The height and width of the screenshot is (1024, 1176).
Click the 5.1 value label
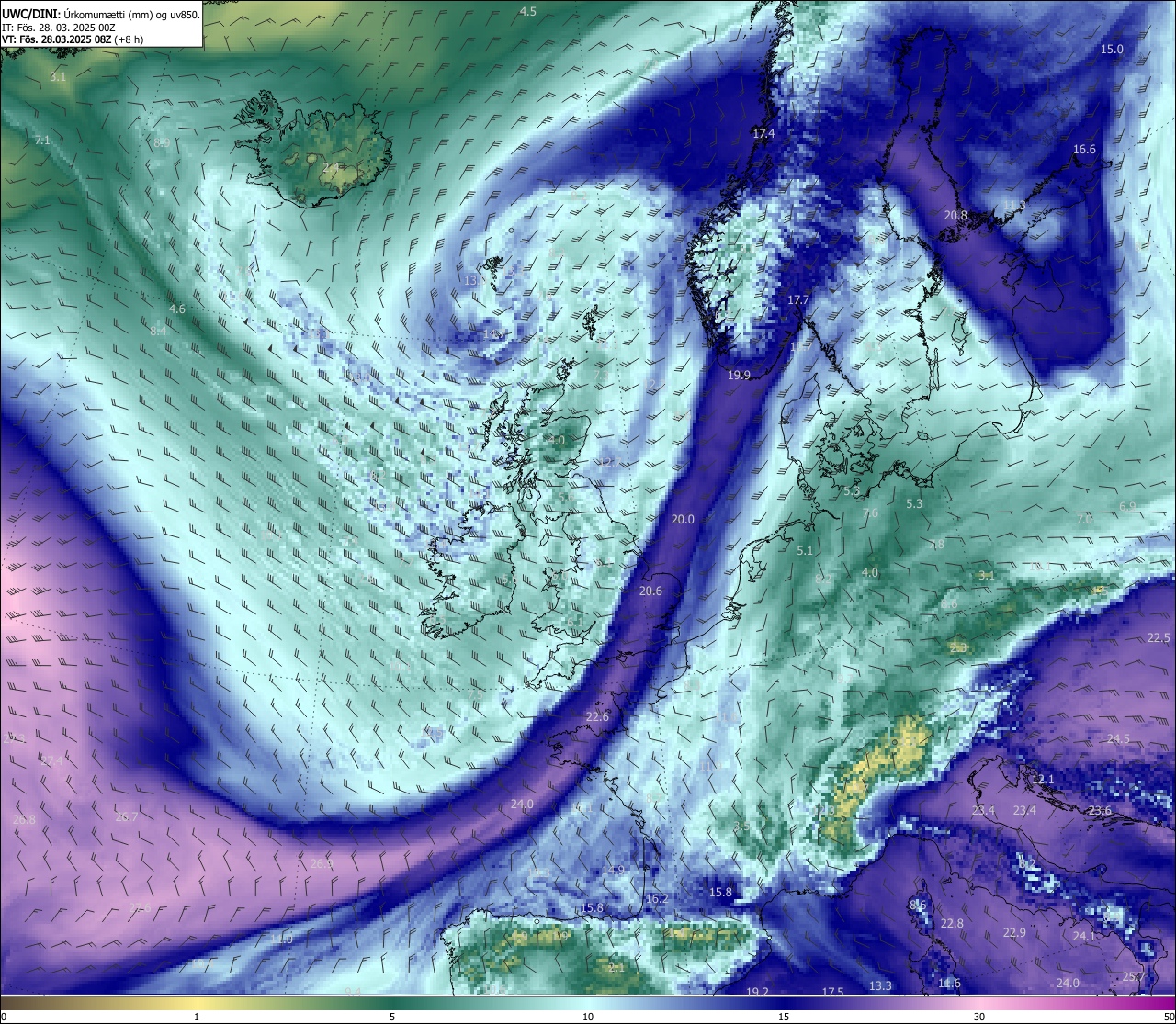pyautogui.click(x=805, y=551)
